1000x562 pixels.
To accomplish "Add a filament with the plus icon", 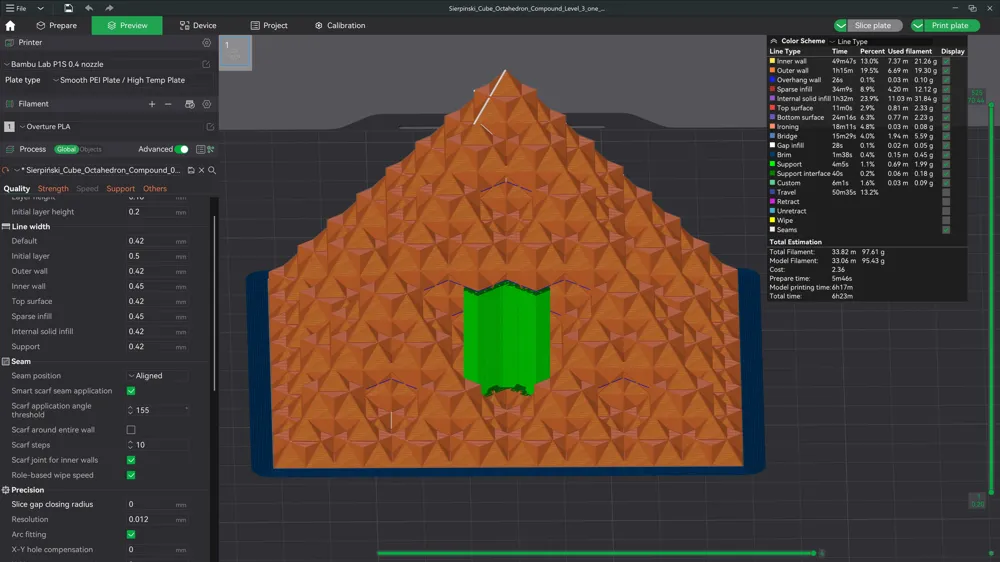I will pyautogui.click(x=152, y=104).
